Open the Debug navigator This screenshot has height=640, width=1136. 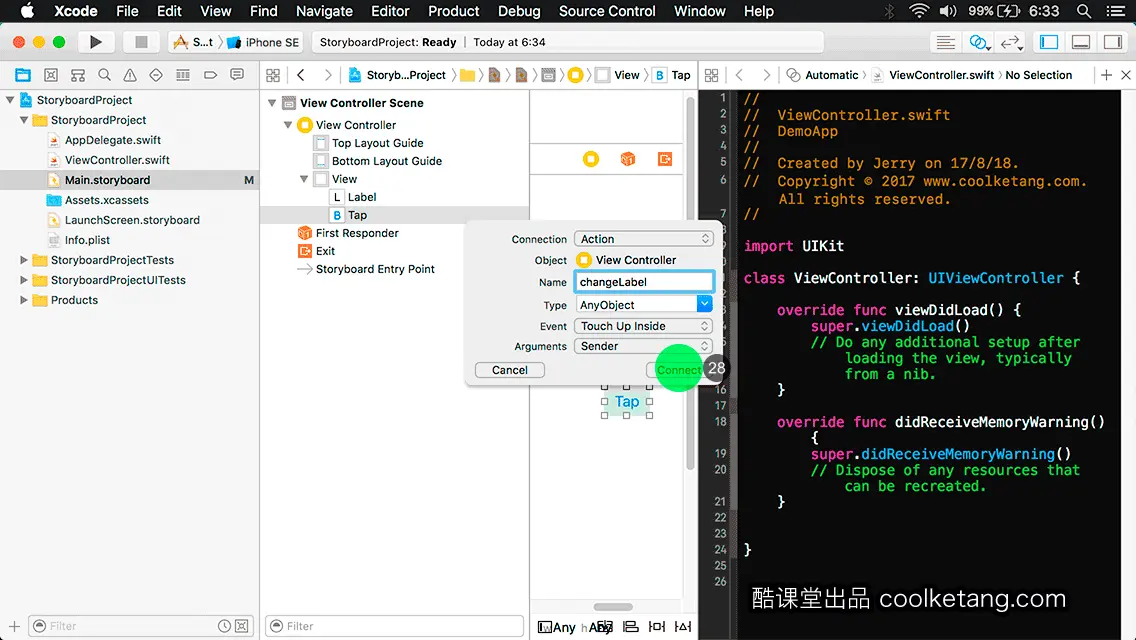click(183, 75)
